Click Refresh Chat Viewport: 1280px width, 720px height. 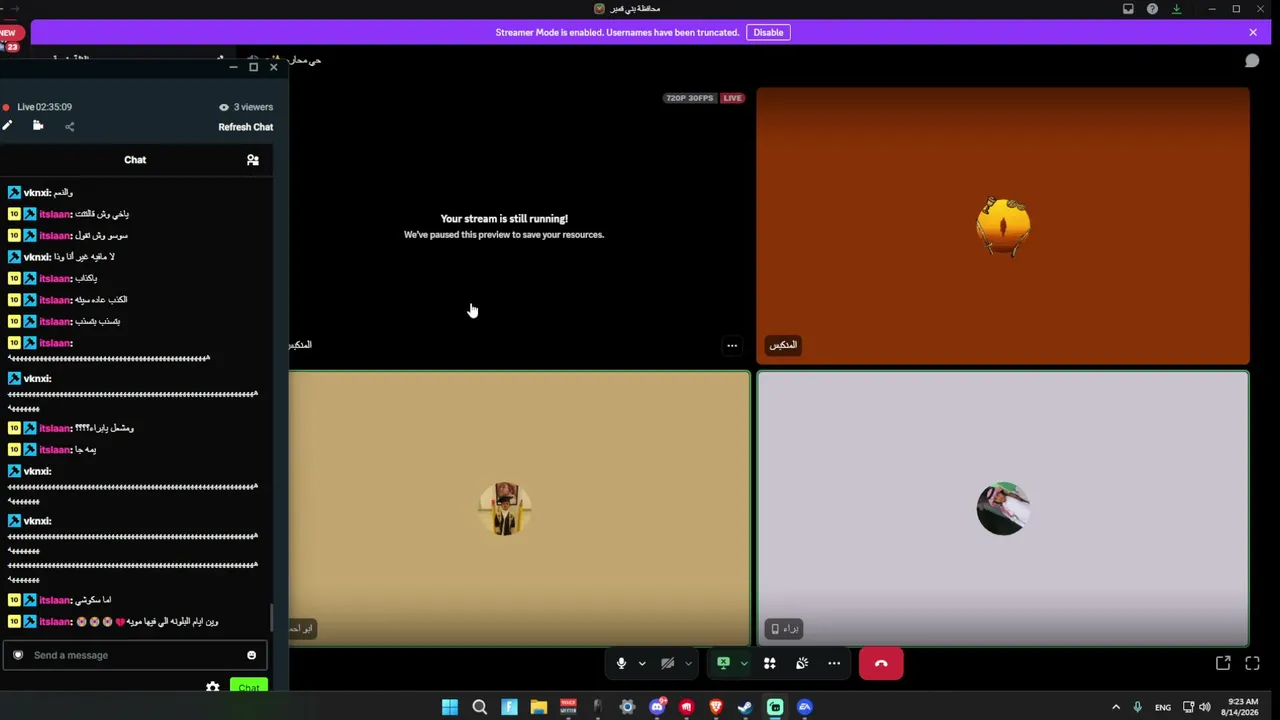click(246, 127)
